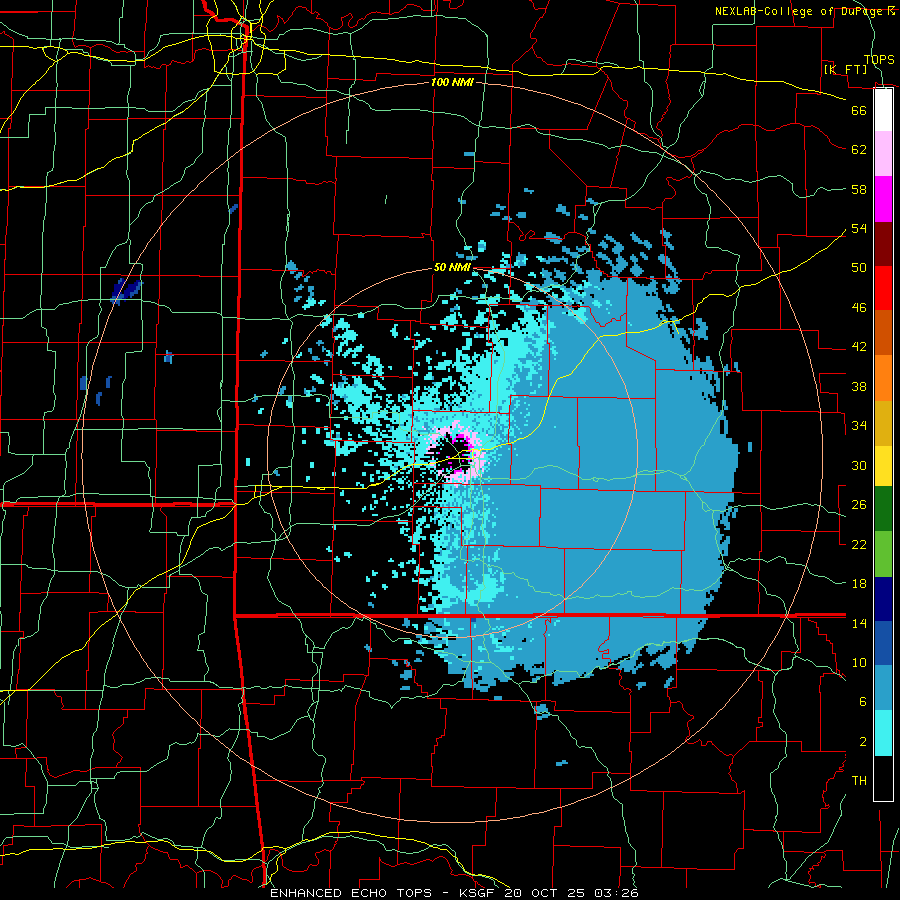The height and width of the screenshot is (900, 900).
Task: Click the yellow legend swatch
Action: click(x=883, y=465)
